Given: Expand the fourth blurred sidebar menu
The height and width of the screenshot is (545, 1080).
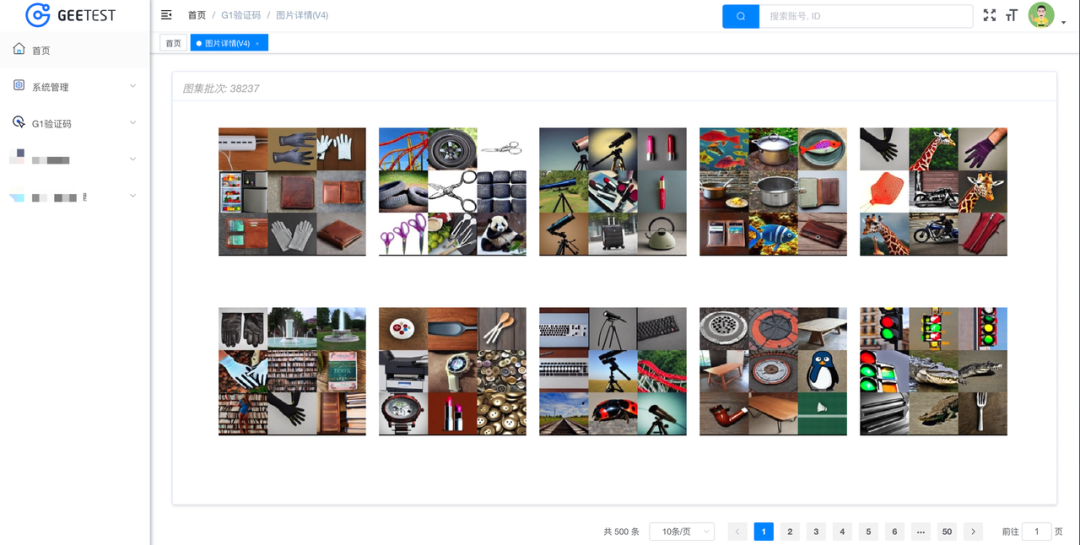Looking at the screenshot, I should coord(133,196).
